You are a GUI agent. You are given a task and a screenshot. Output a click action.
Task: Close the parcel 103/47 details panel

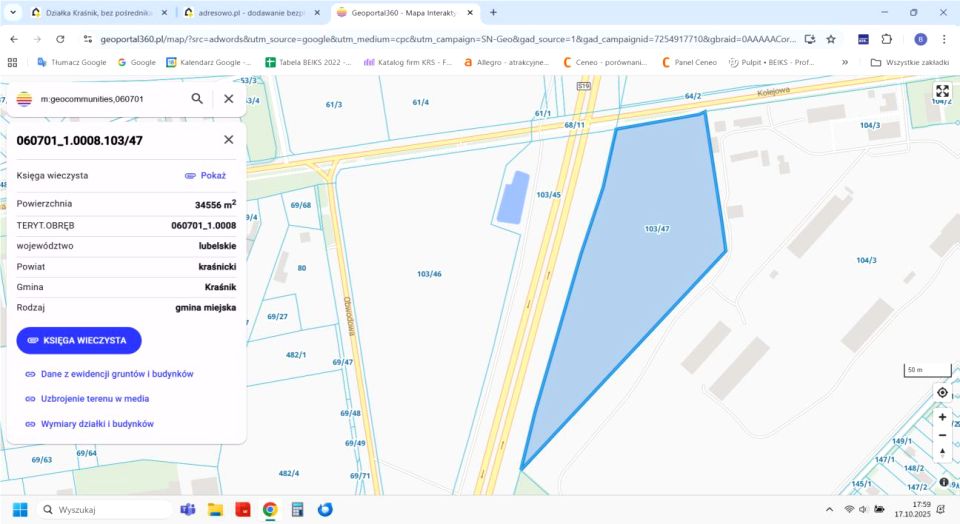tap(228, 140)
